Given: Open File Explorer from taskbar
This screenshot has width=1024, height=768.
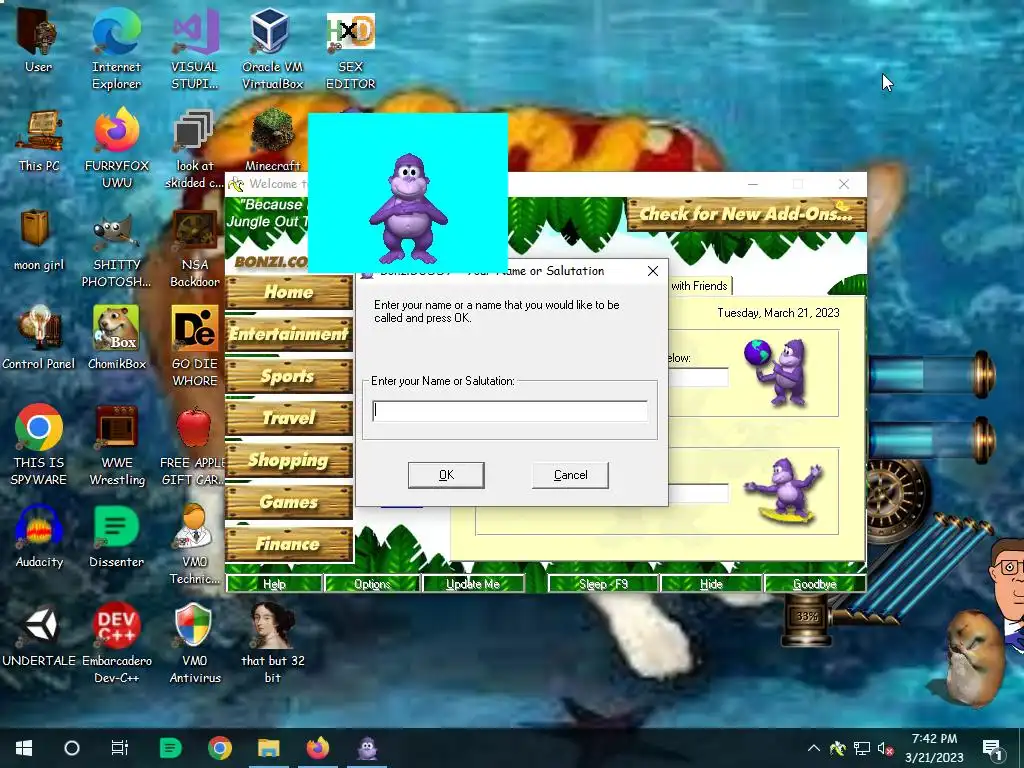Looking at the screenshot, I should coord(268,748).
